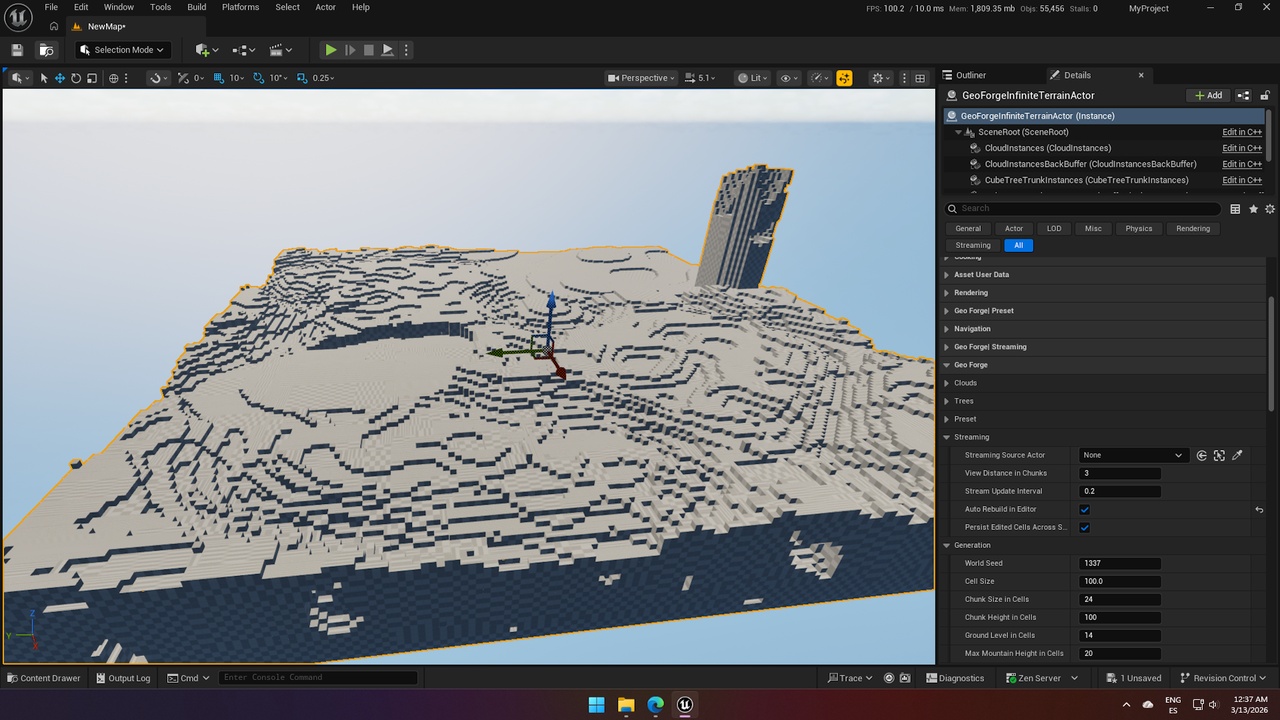Filter details by Rendering category
The height and width of the screenshot is (720, 1280).
[x=1193, y=228]
